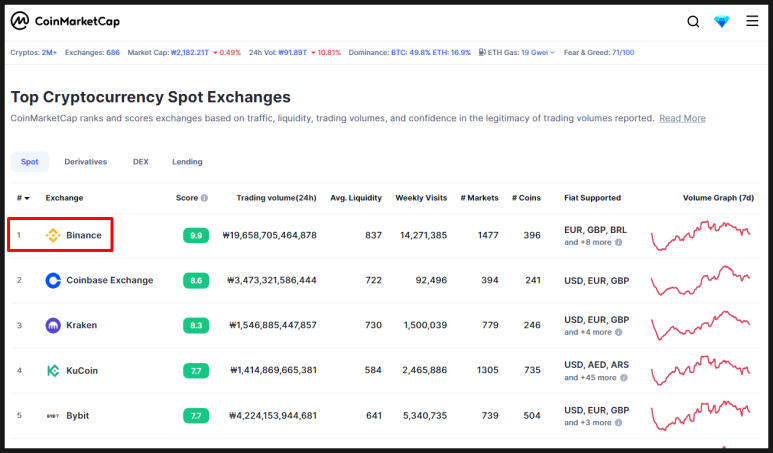
Task: Click Binance's 9.9 score badge
Action: pyautogui.click(x=196, y=235)
